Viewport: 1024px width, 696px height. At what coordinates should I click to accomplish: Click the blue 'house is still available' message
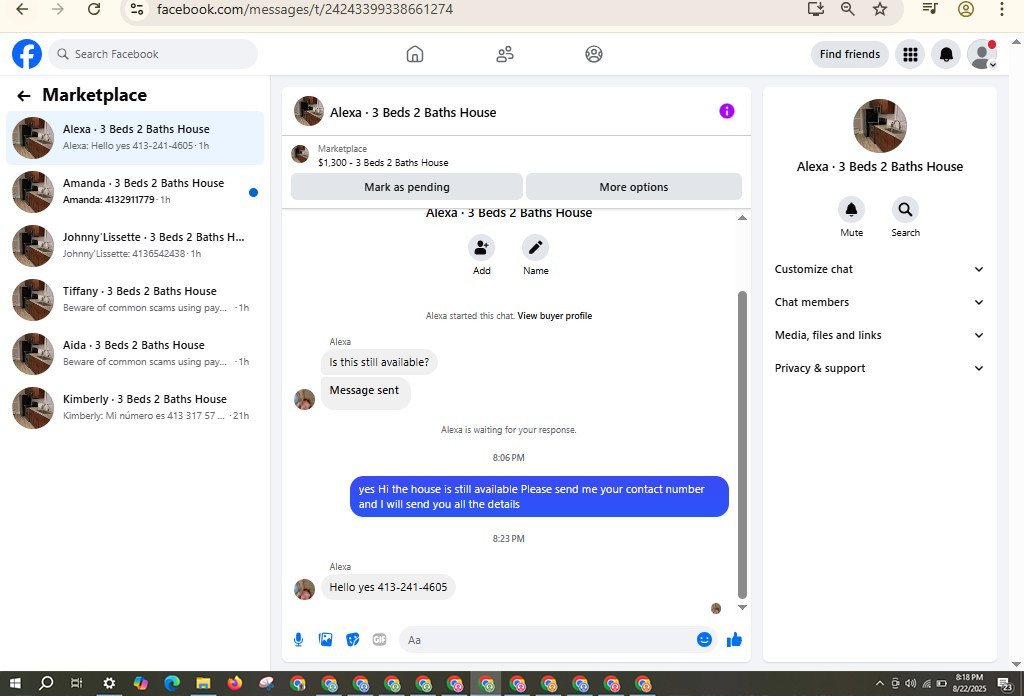[539, 496]
